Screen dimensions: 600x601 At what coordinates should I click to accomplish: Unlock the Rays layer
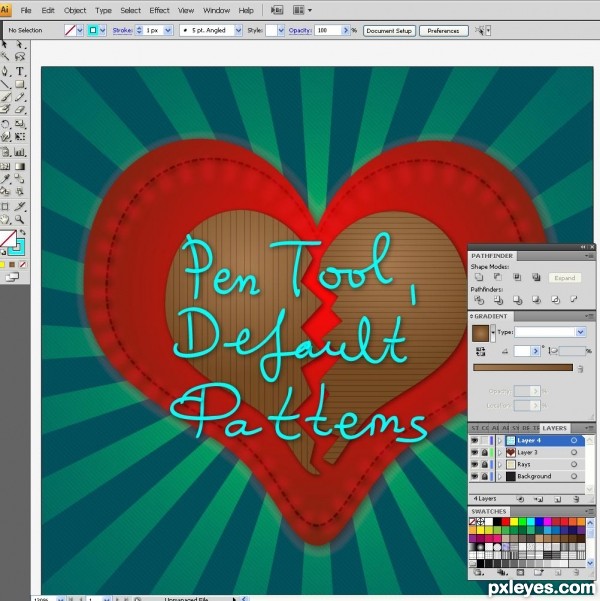[x=485, y=465]
